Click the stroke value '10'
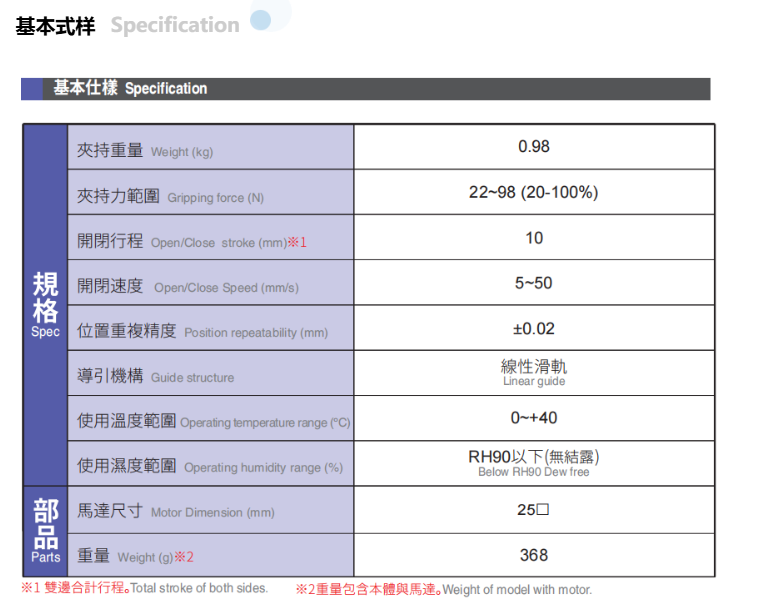This screenshot has height=612, width=765. pos(534,238)
